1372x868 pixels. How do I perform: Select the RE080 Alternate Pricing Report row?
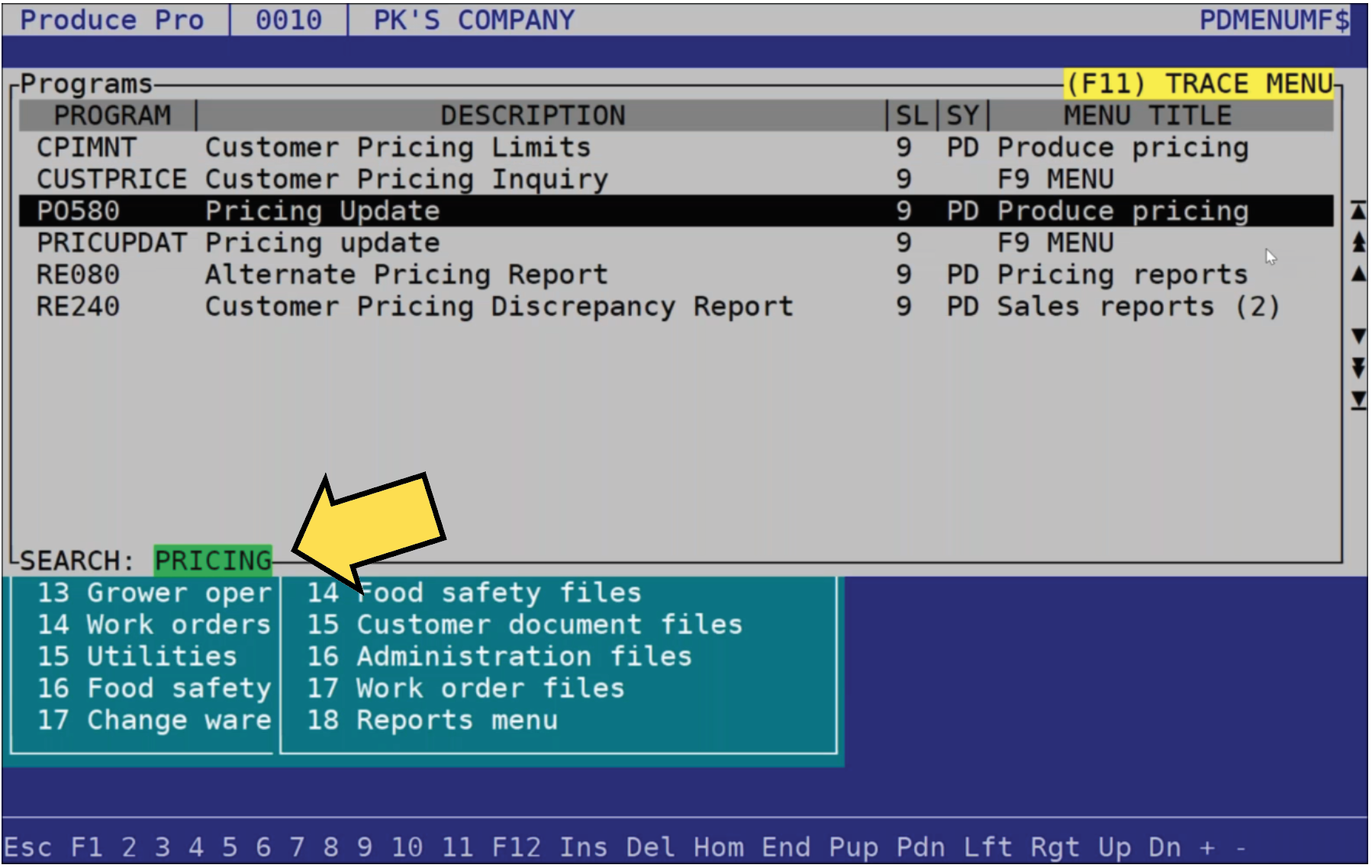click(676, 275)
